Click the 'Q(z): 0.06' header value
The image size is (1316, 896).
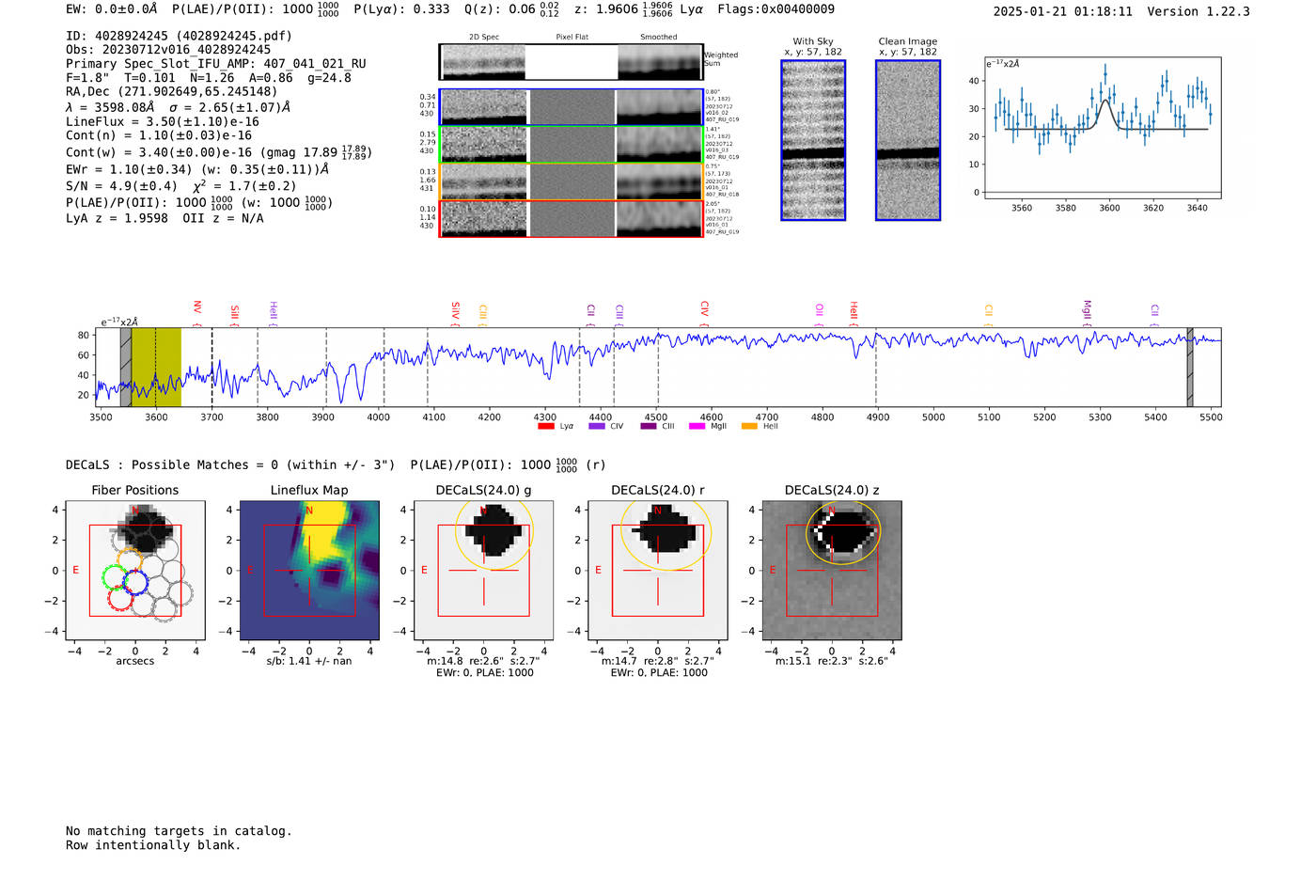(499, 8)
